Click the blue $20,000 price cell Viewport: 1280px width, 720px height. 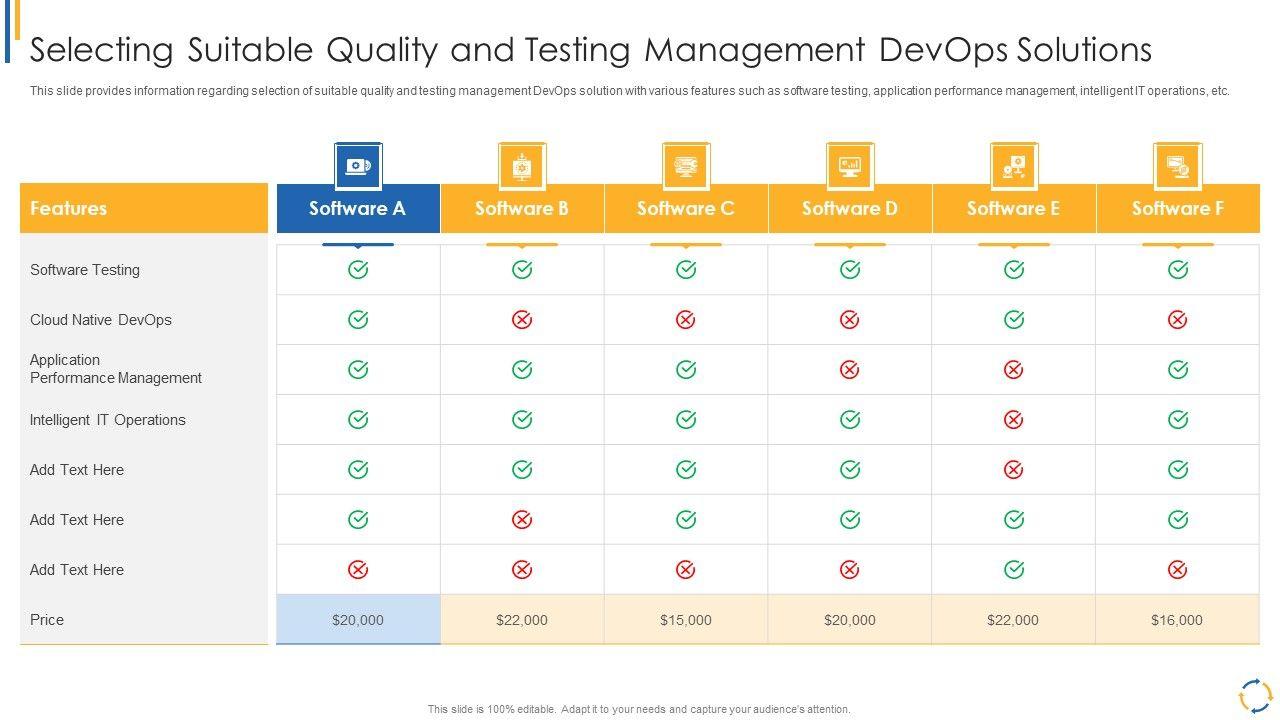[x=358, y=620]
